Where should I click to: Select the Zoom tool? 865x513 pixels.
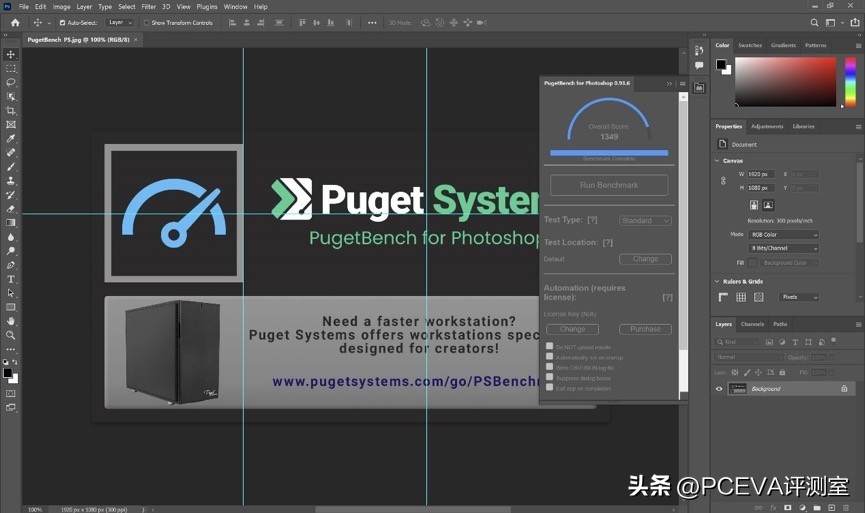[x=11, y=335]
